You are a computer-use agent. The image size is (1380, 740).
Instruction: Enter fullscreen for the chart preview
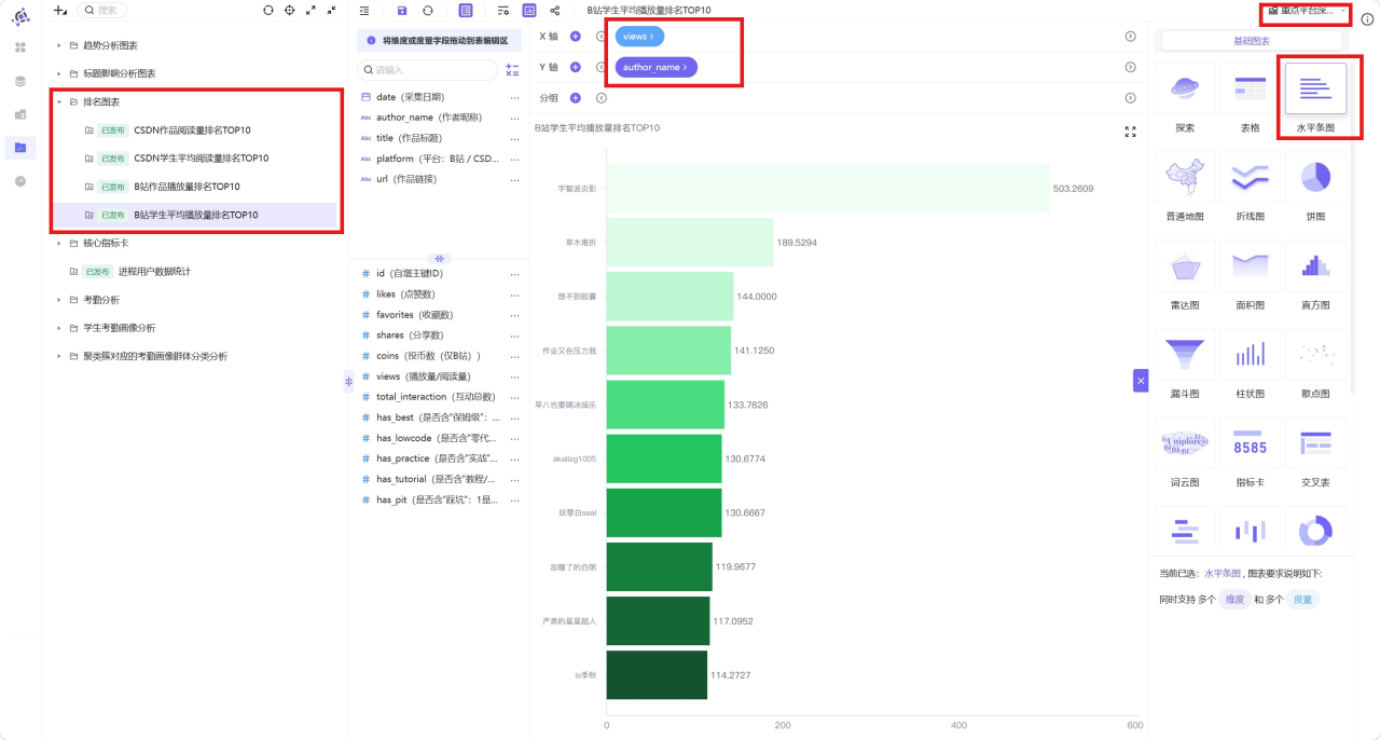pyautogui.click(x=1130, y=131)
